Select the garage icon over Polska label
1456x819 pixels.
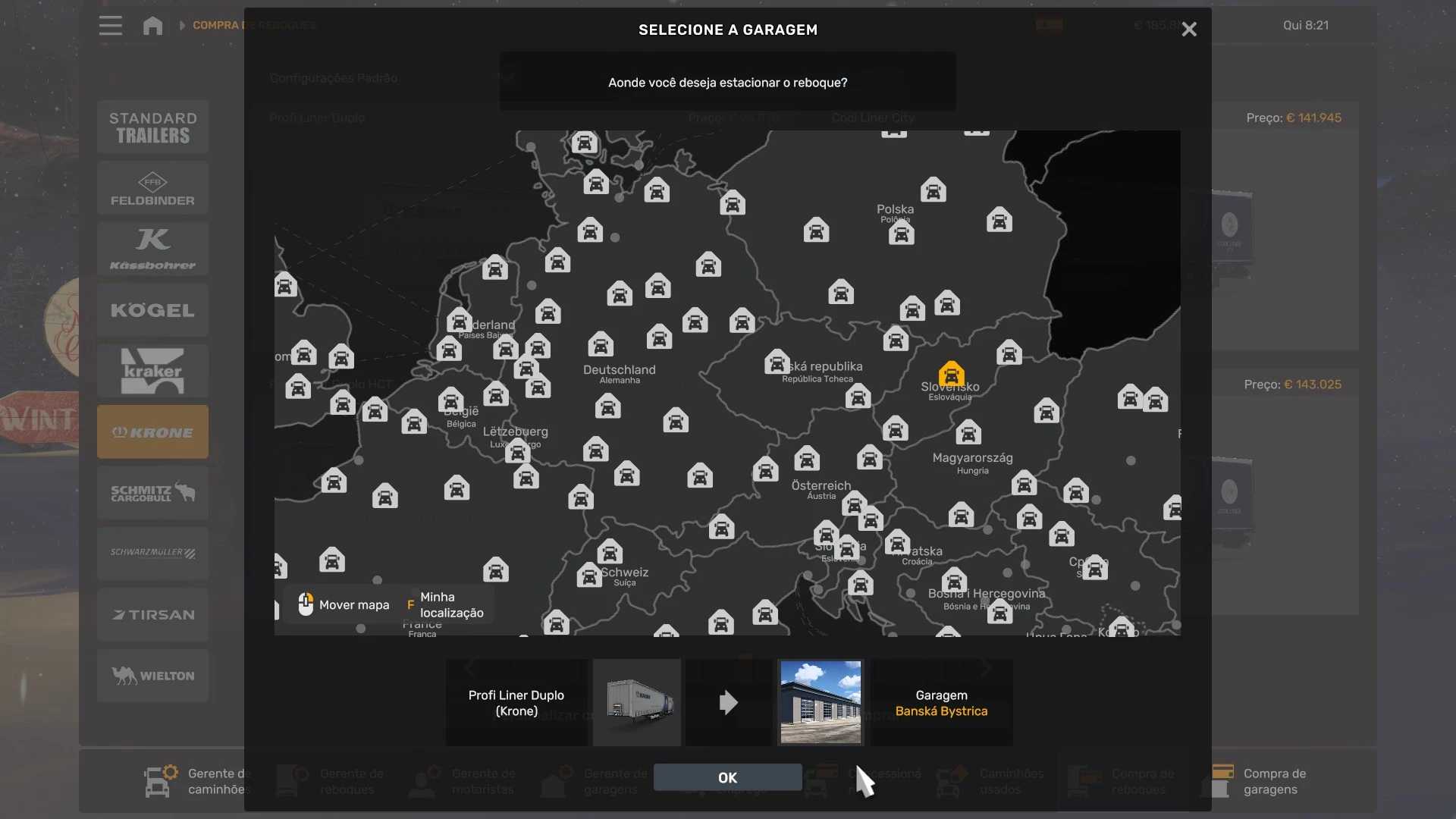901,233
